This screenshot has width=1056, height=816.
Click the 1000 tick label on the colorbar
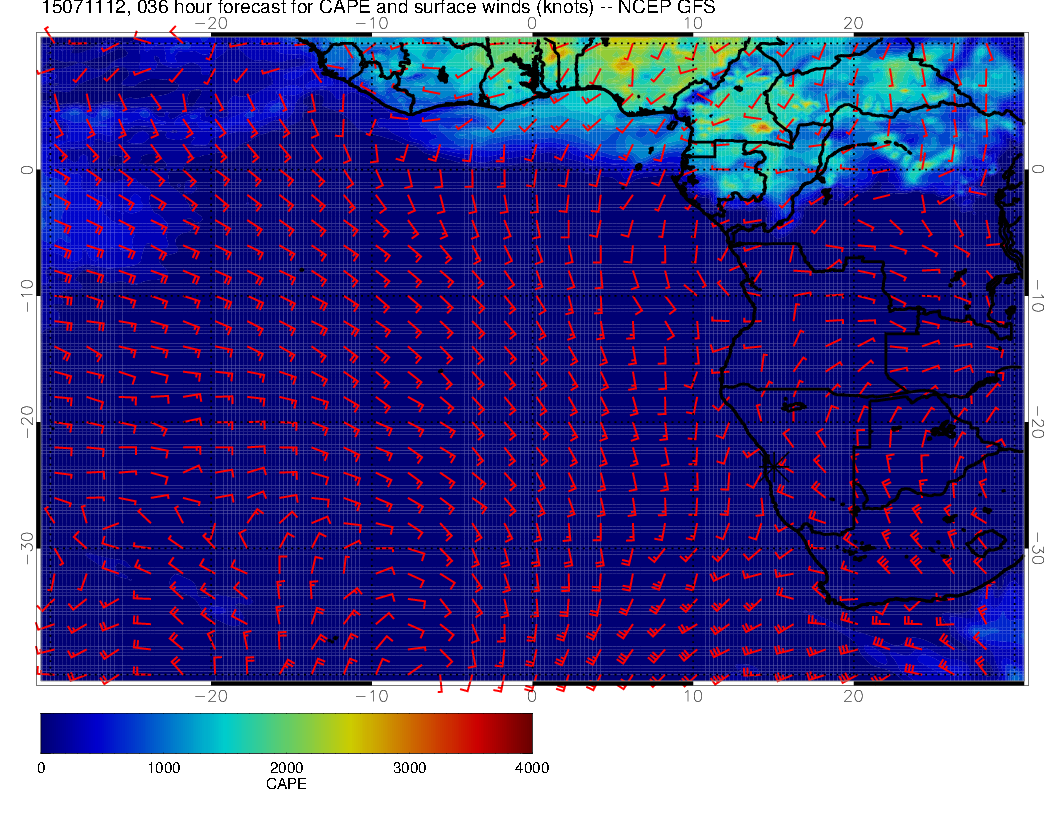pyautogui.click(x=163, y=768)
